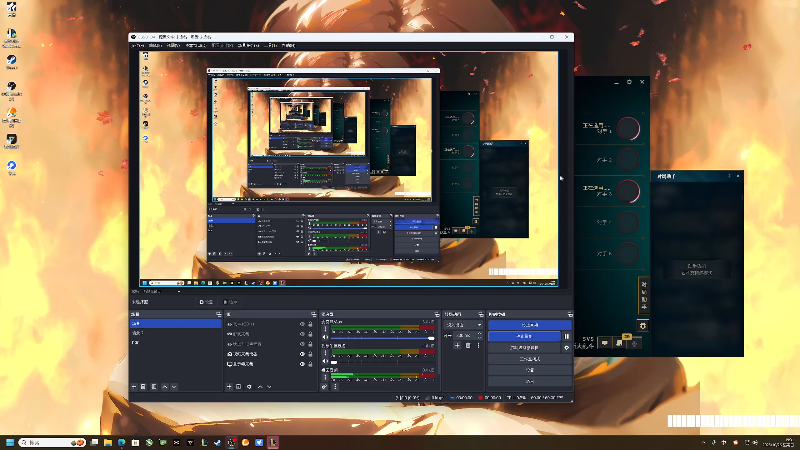Adjust the second mixer channel volume slider
800x450 pixels.
pyautogui.click(x=383, y=362)
